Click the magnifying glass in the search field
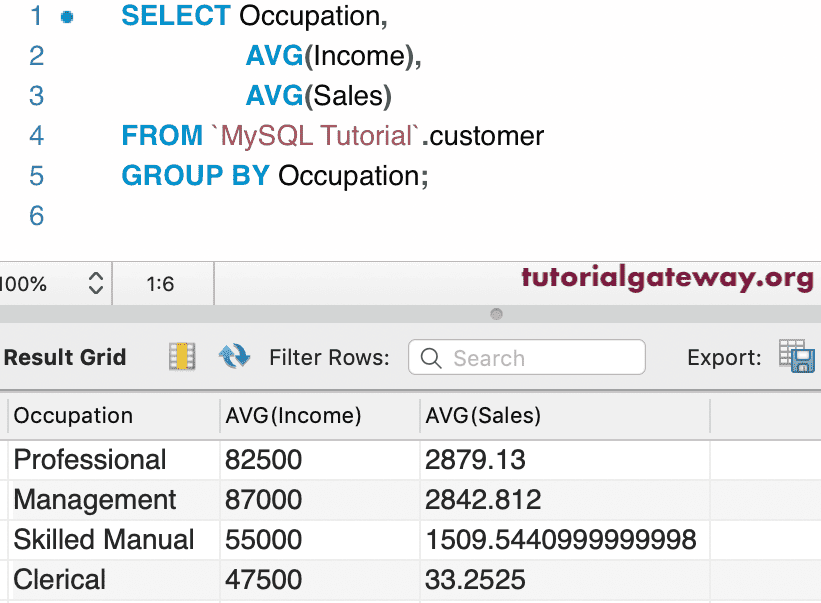 (430, 357)
